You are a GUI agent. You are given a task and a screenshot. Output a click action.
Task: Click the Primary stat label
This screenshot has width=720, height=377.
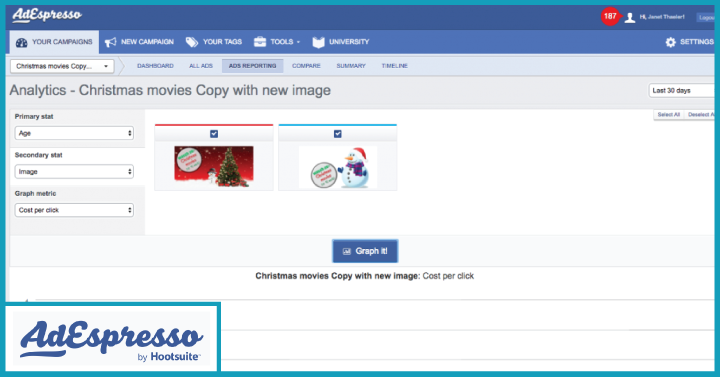[34, 117]
